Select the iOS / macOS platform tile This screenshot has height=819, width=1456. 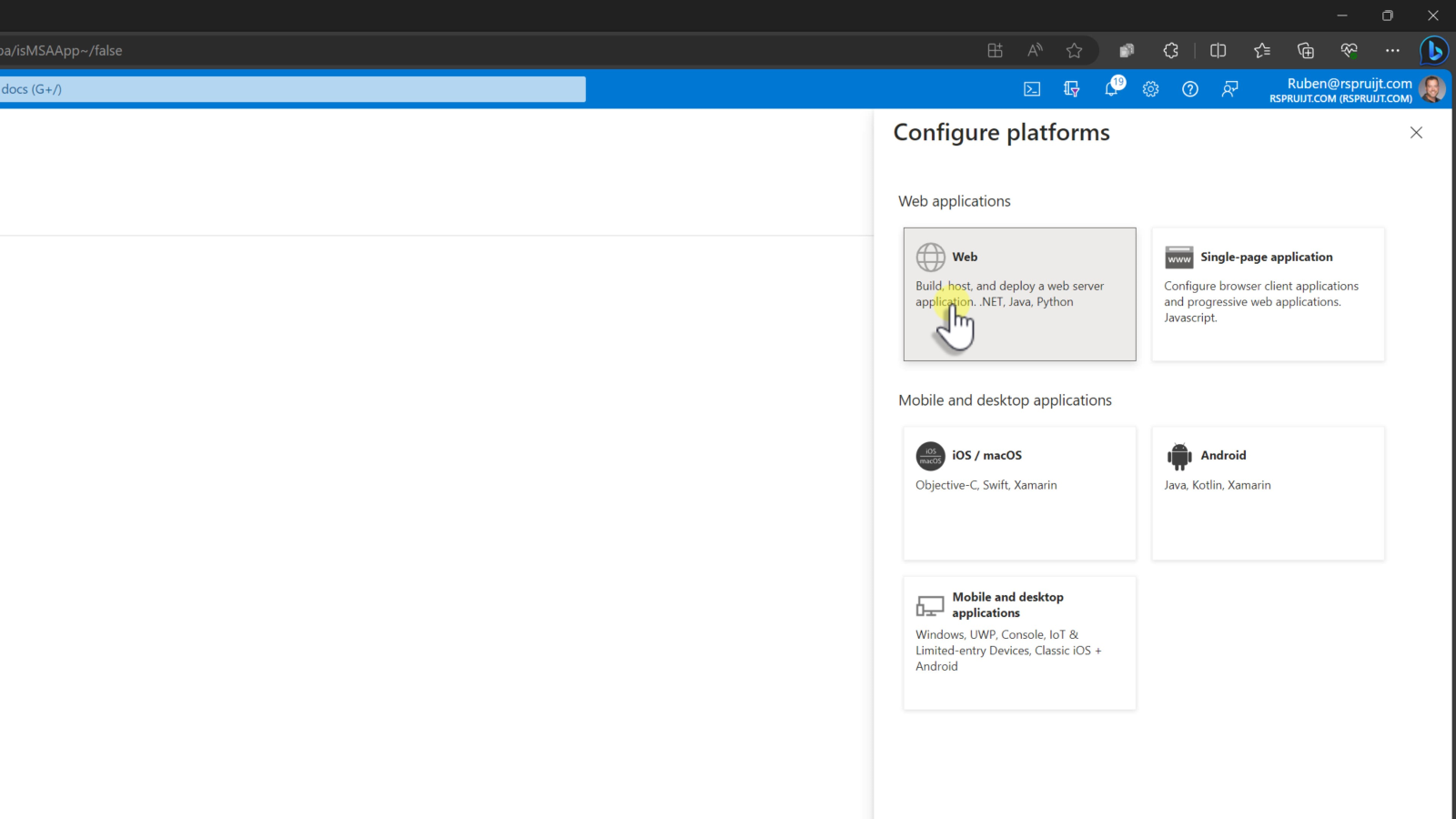(1019, 493)
